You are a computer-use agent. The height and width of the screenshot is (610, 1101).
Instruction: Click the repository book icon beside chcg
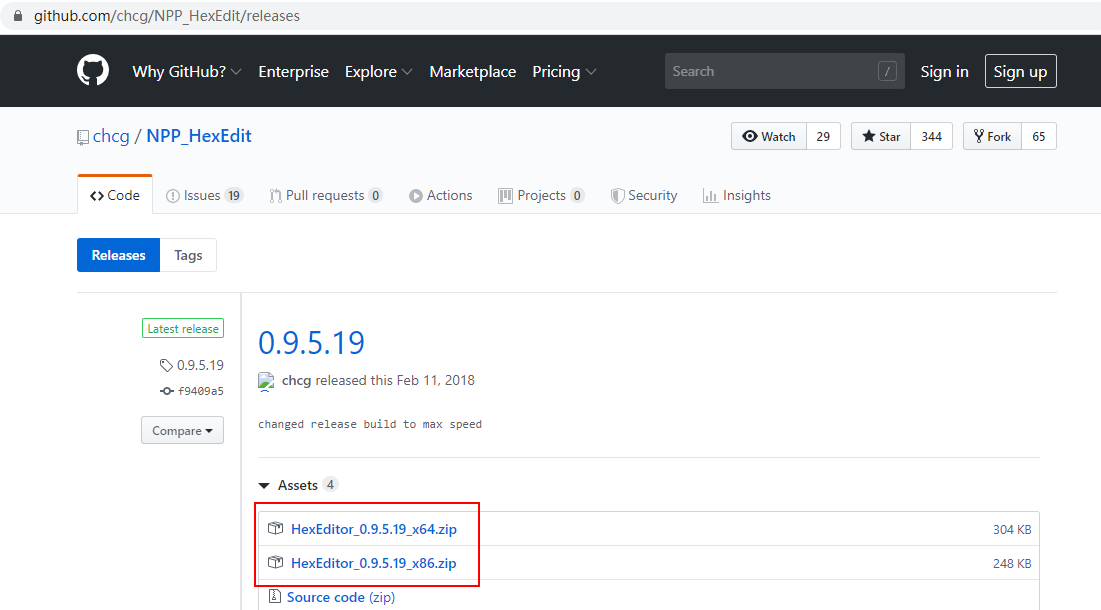(83, 137)
